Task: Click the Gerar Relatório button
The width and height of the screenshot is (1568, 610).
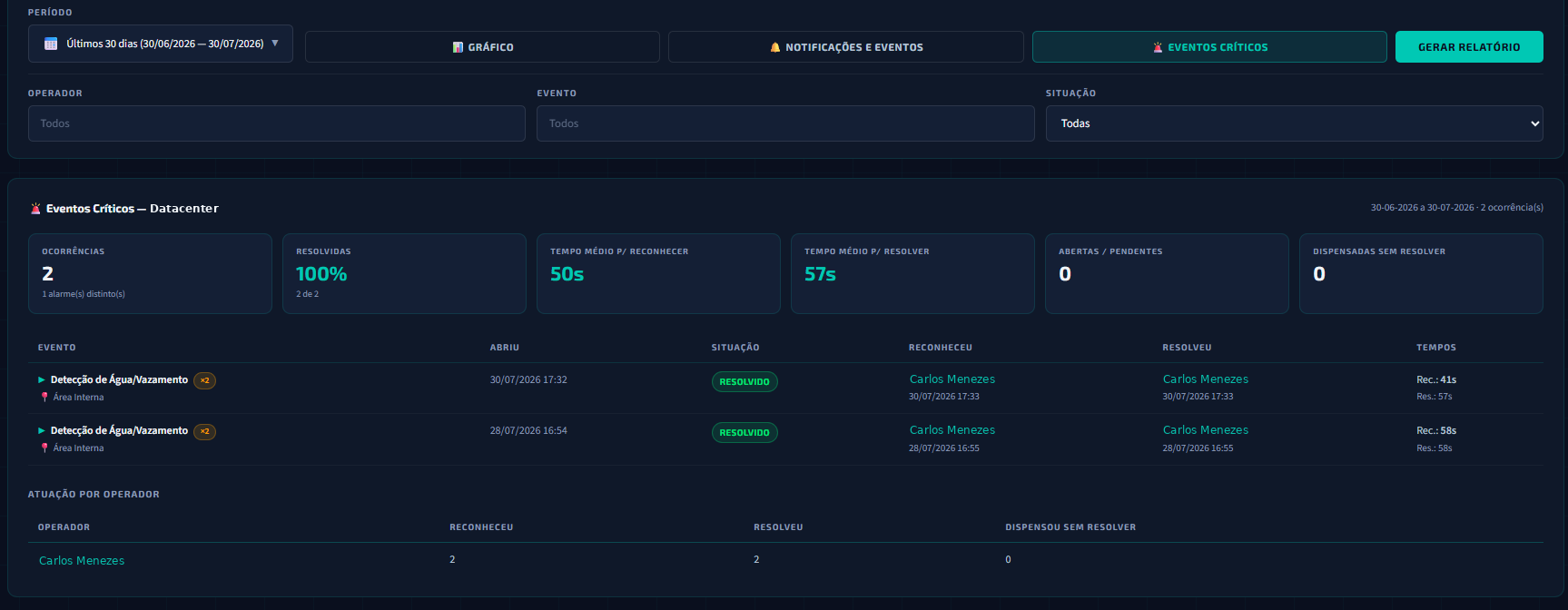Action: (x=1469, y=47)
